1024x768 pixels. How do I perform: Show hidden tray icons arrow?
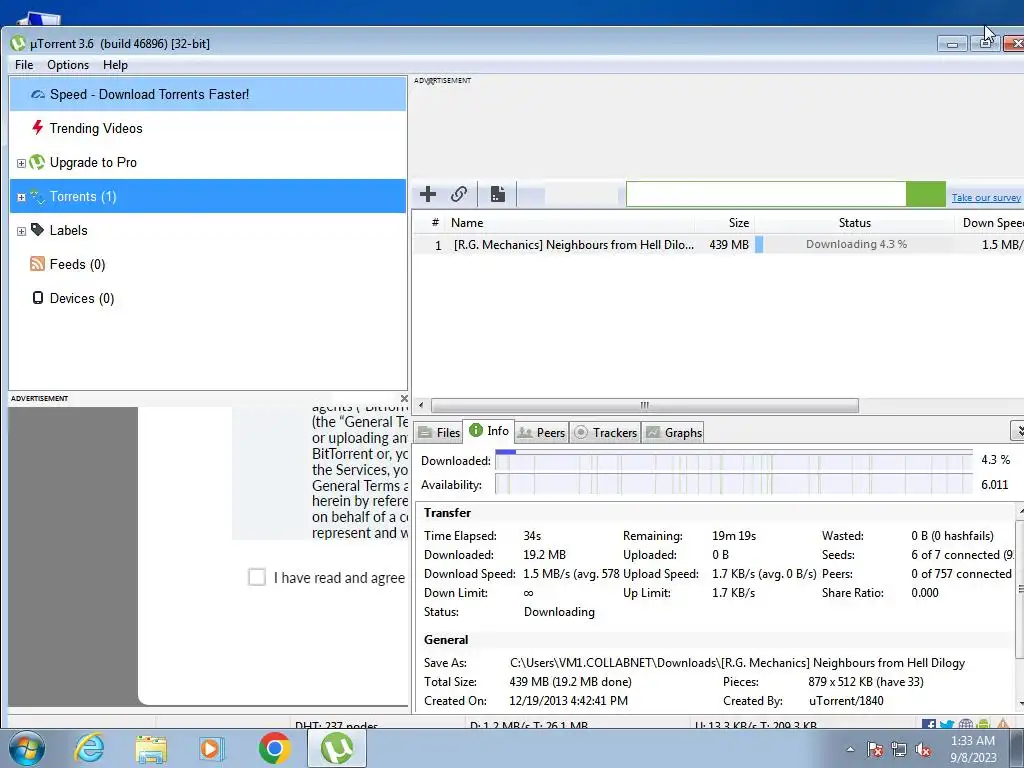tap(850, 749)
